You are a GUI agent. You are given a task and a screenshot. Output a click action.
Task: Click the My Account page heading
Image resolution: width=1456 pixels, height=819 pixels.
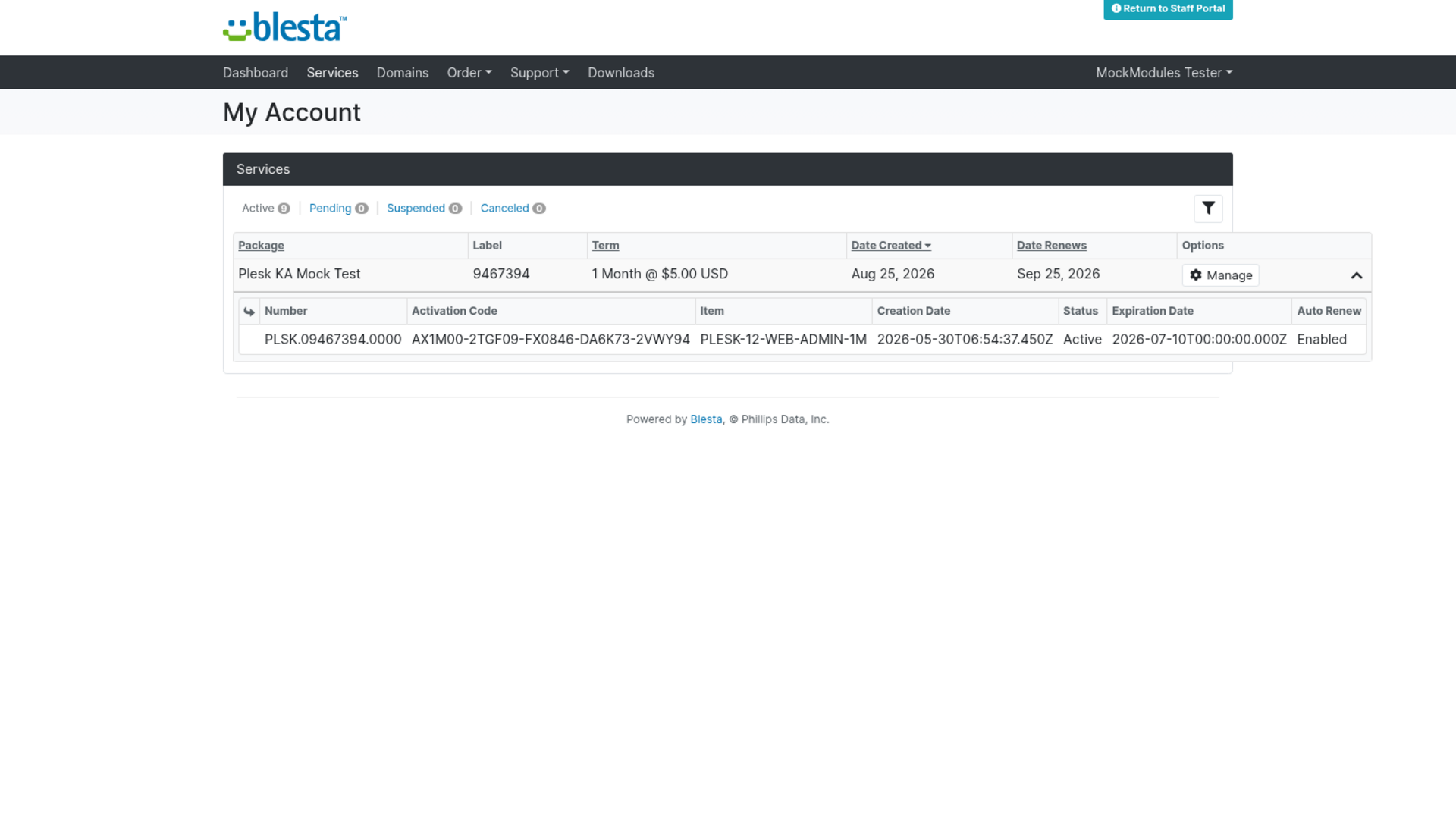(292, 112)
